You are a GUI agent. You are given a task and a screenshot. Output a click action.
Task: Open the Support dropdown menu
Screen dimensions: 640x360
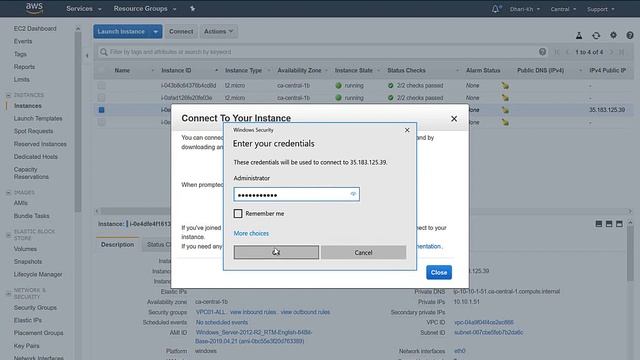pos(600,9)
